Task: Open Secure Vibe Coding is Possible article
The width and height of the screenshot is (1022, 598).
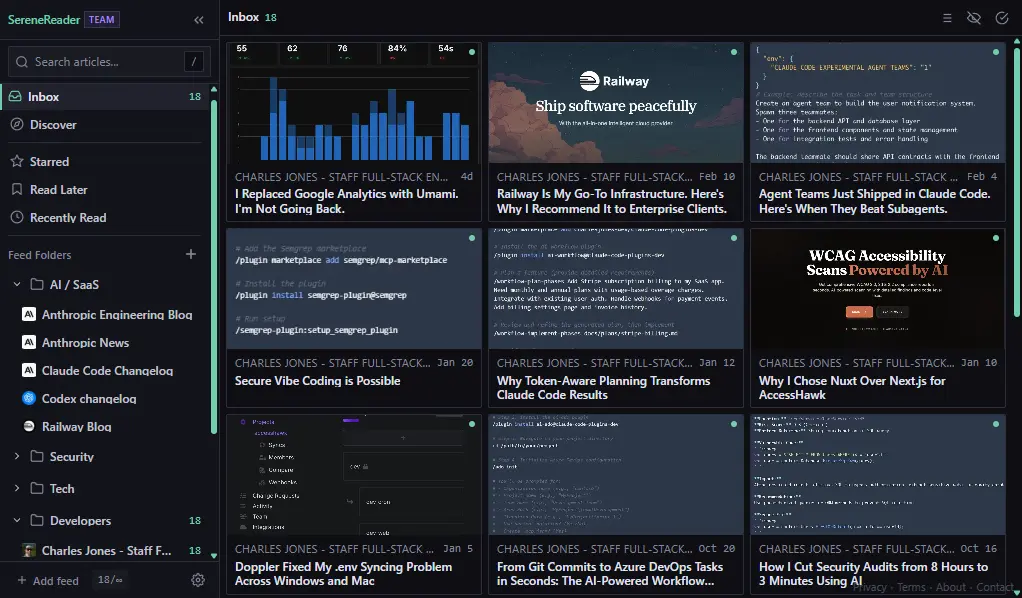Action: click(x=317, y=381)
